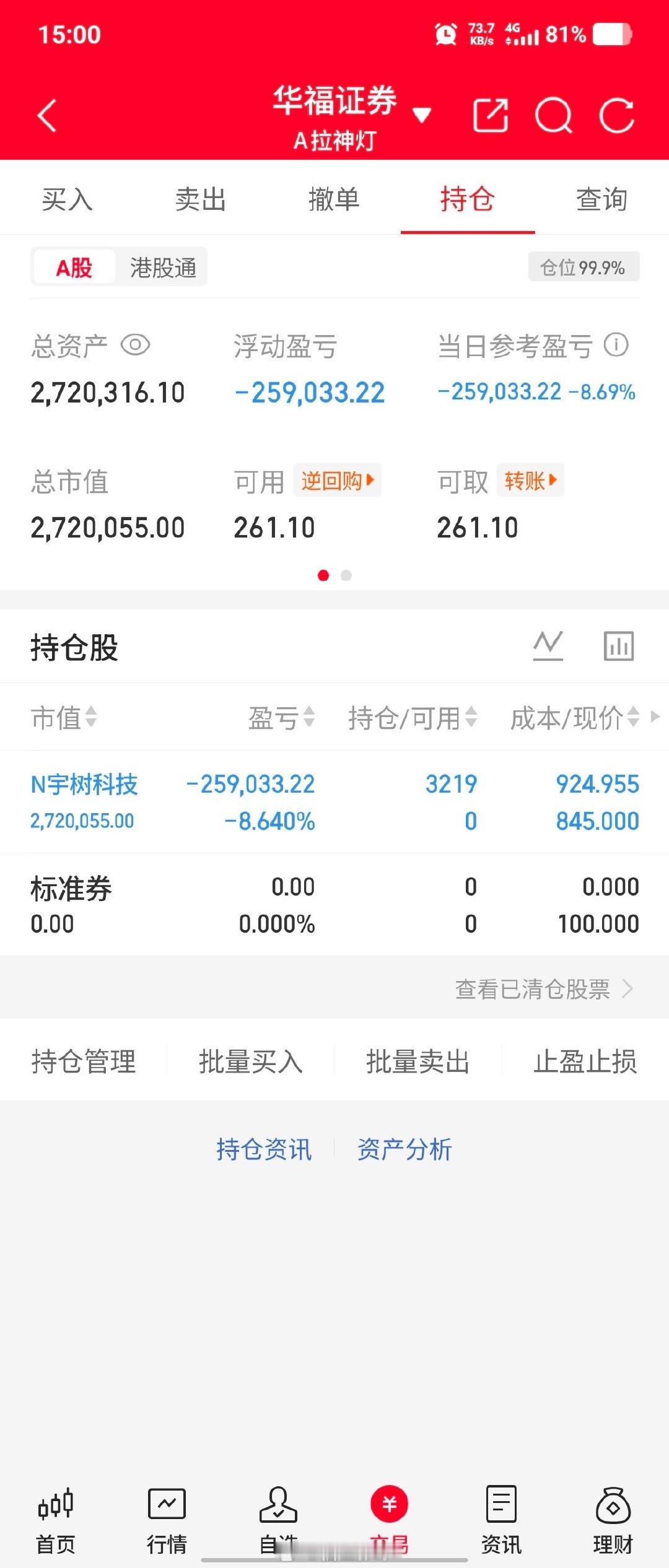
Task: Hide total assets with the eye icon
Action: 135,345
